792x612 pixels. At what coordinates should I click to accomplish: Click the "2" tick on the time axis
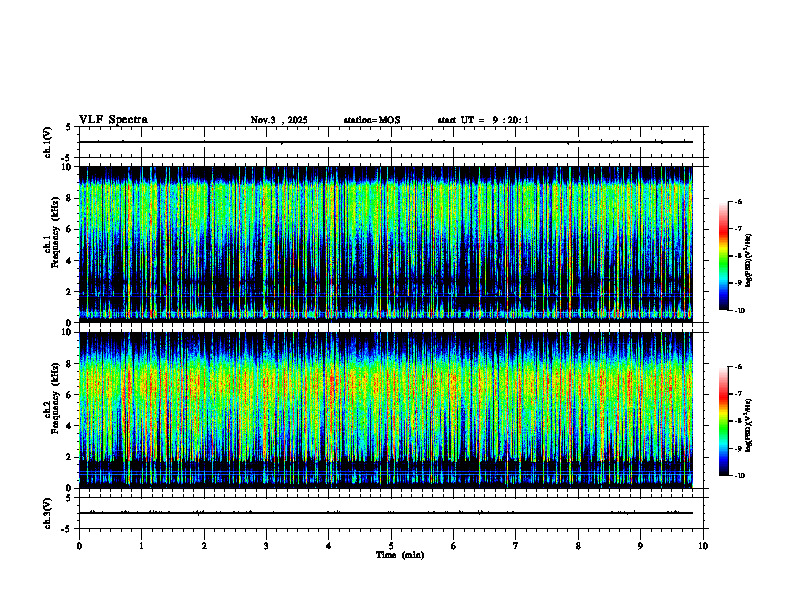click(204, 546)
